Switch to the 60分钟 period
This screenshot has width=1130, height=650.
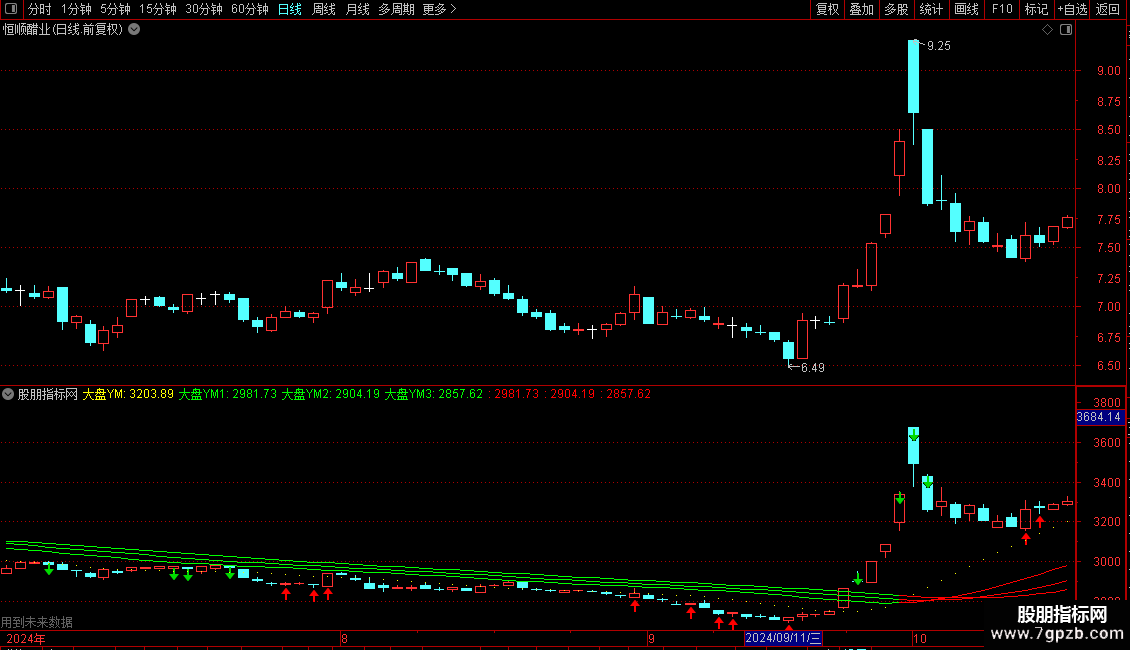(250, 9)
